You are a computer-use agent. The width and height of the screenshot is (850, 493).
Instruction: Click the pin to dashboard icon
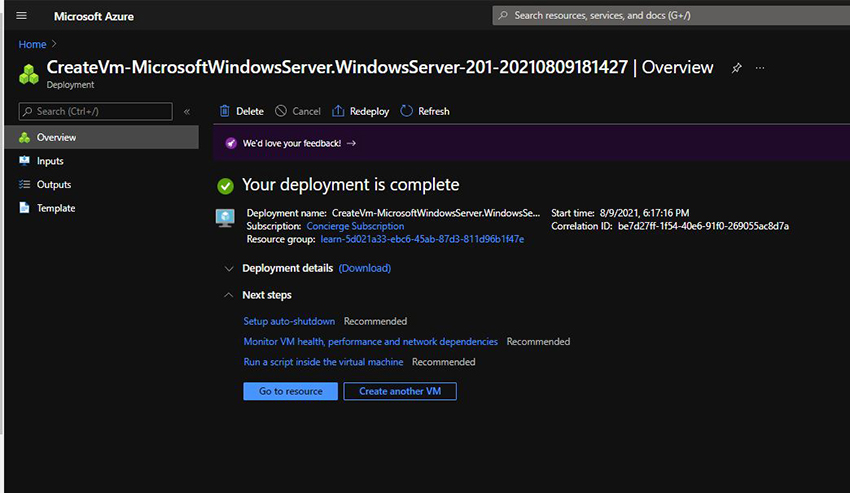pos(737,68)
